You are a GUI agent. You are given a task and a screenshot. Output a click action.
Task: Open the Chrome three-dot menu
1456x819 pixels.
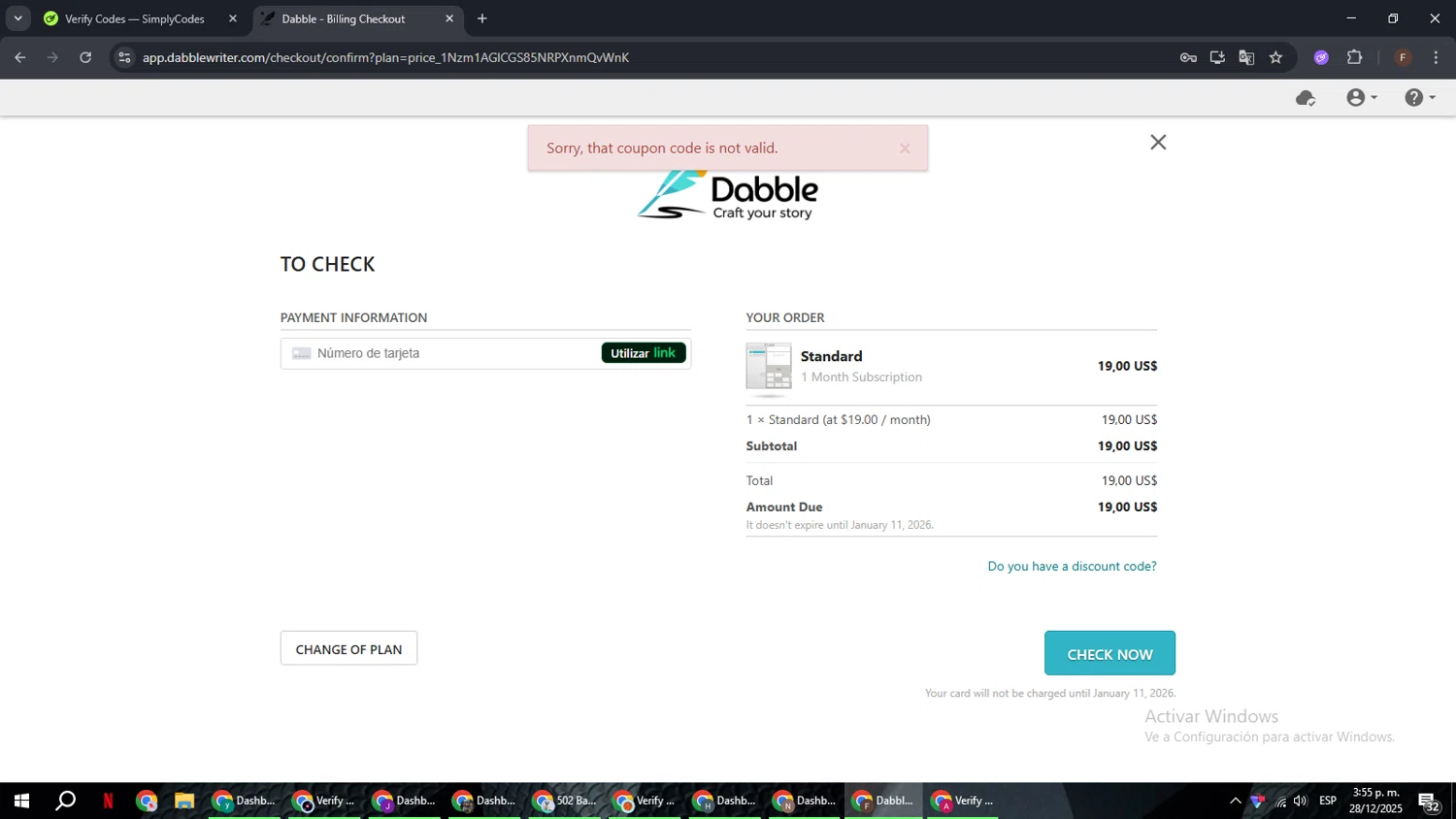(1436, 58)
